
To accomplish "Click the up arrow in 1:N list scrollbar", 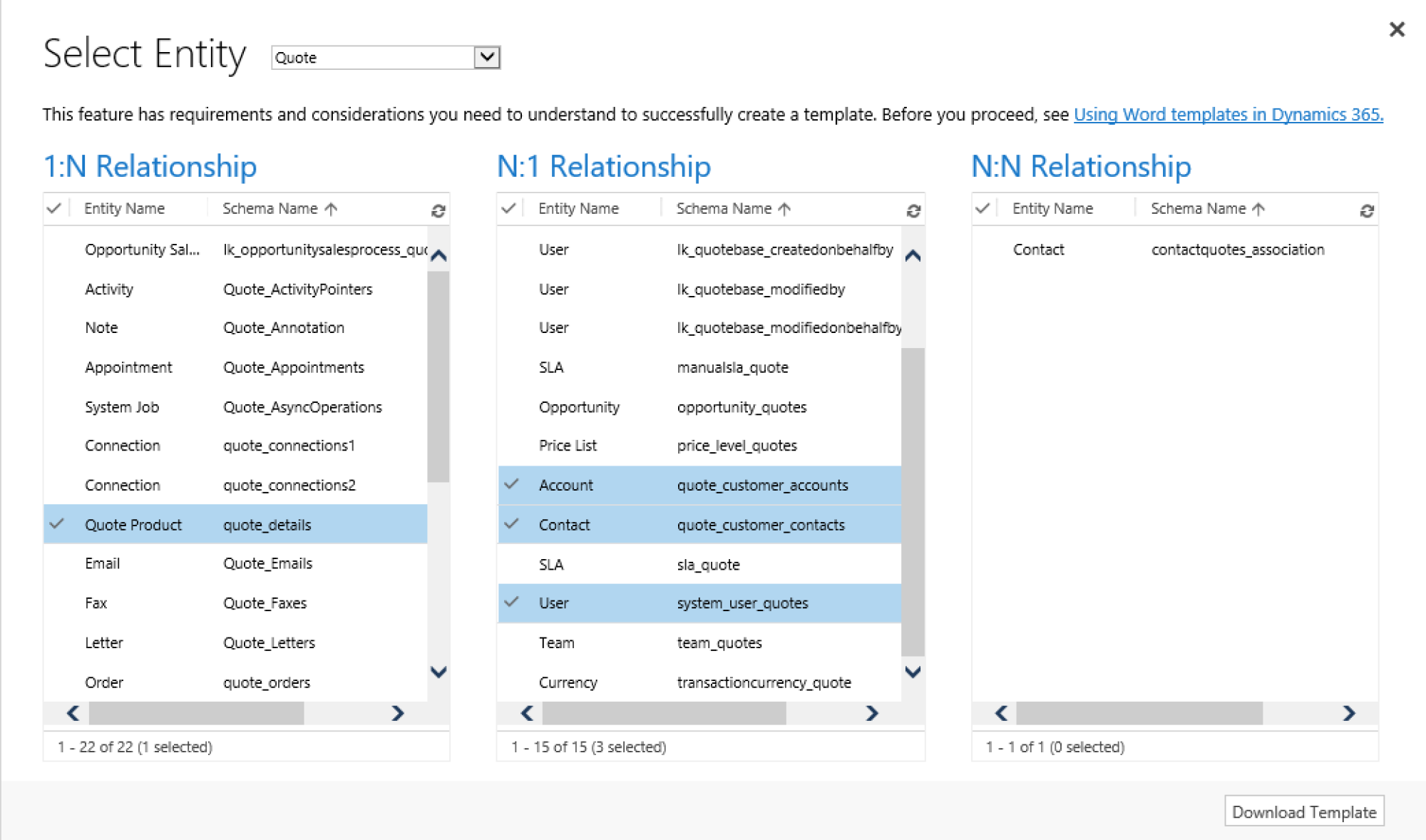I will click(439, 255).
